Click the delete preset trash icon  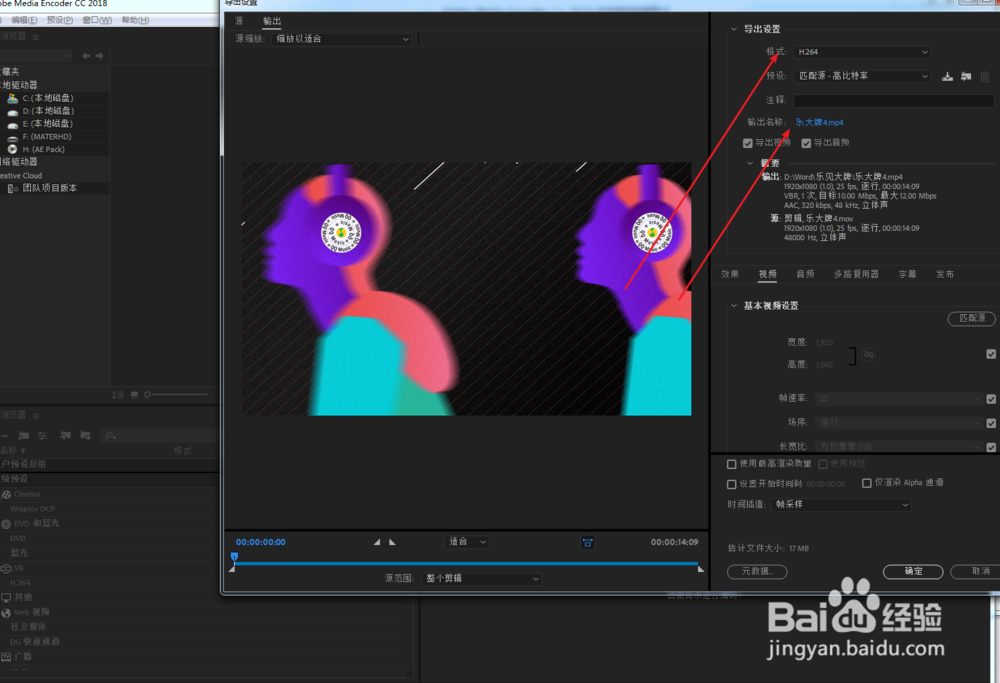pyautogui.click(x=985, y=77)
